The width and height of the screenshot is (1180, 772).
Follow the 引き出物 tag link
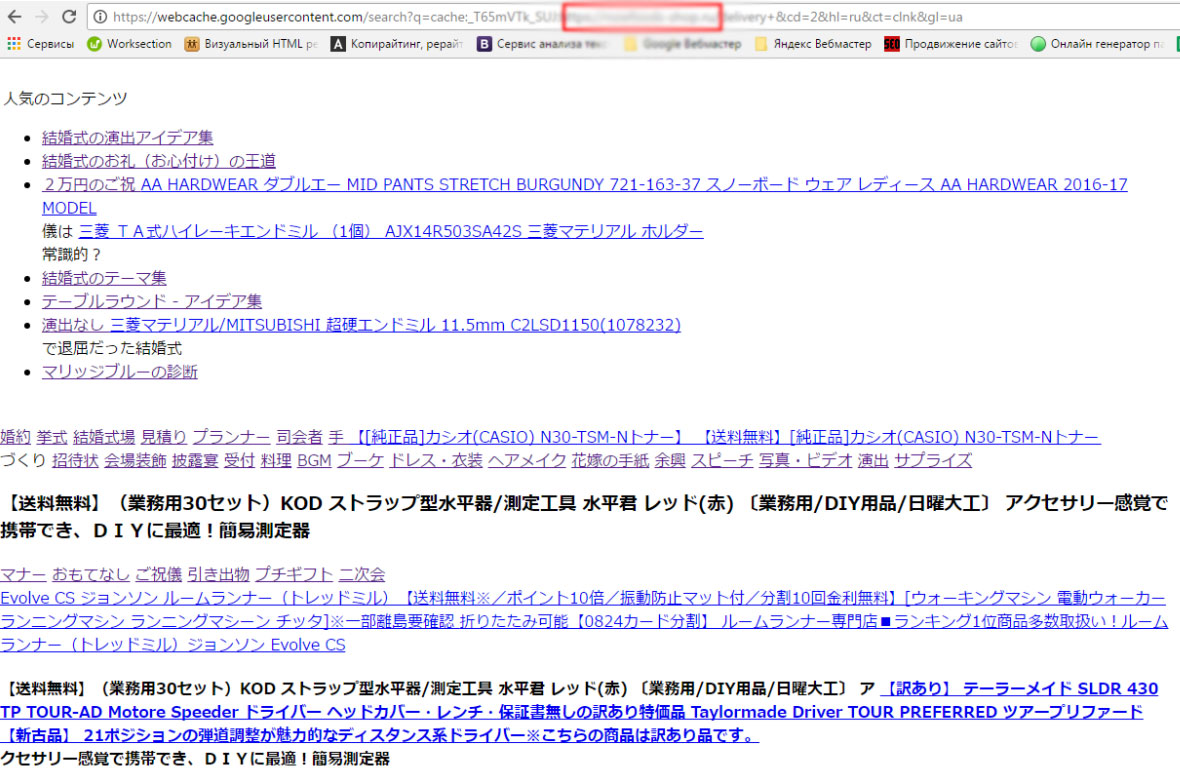click(x=218, y=574)
